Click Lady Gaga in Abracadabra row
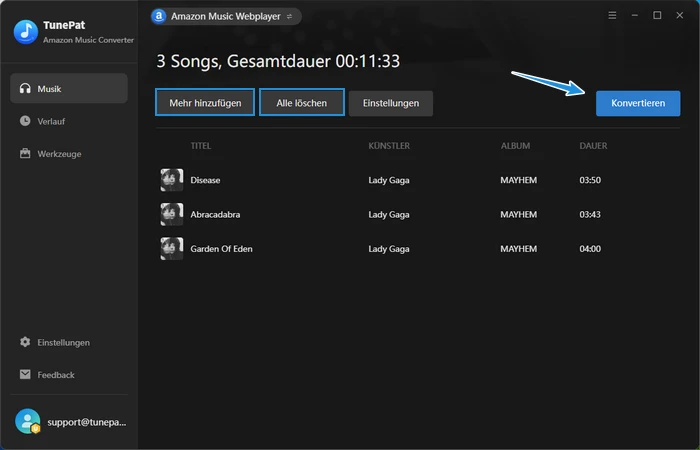This screenshot has width=700, height=450. pyautogui.click(x=389, y=215)
